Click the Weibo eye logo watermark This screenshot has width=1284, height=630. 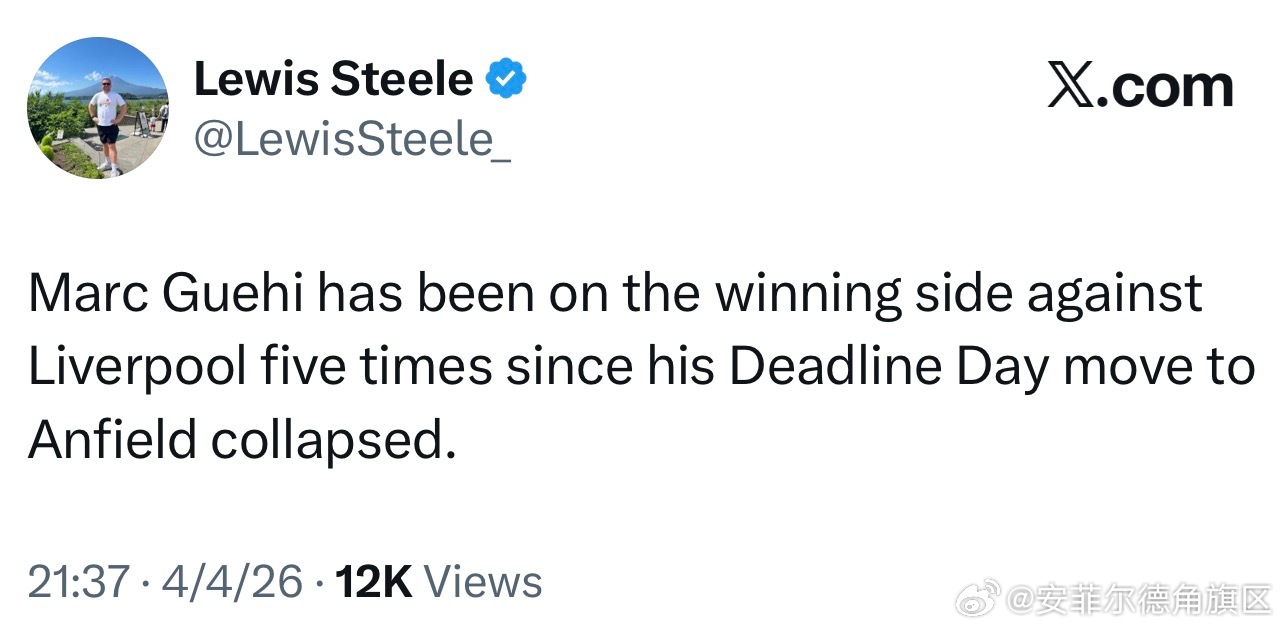pos(977,600)
